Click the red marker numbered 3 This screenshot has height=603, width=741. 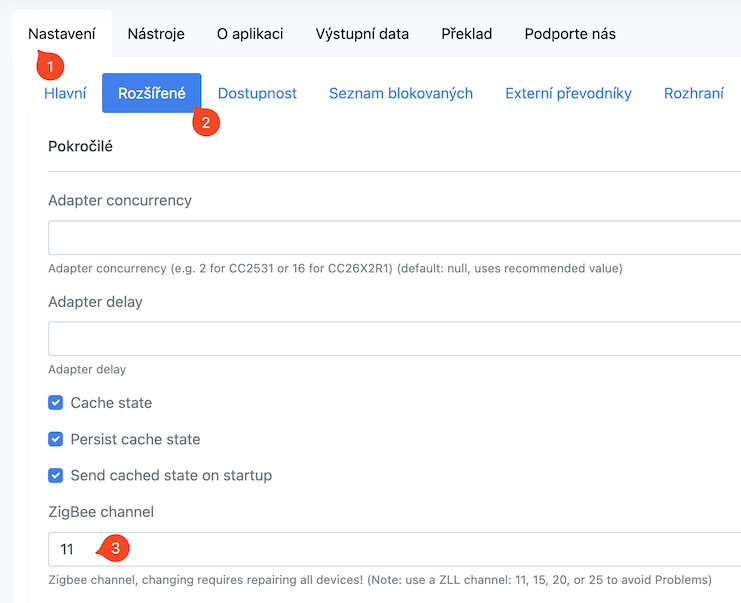(x=116, y=548)
